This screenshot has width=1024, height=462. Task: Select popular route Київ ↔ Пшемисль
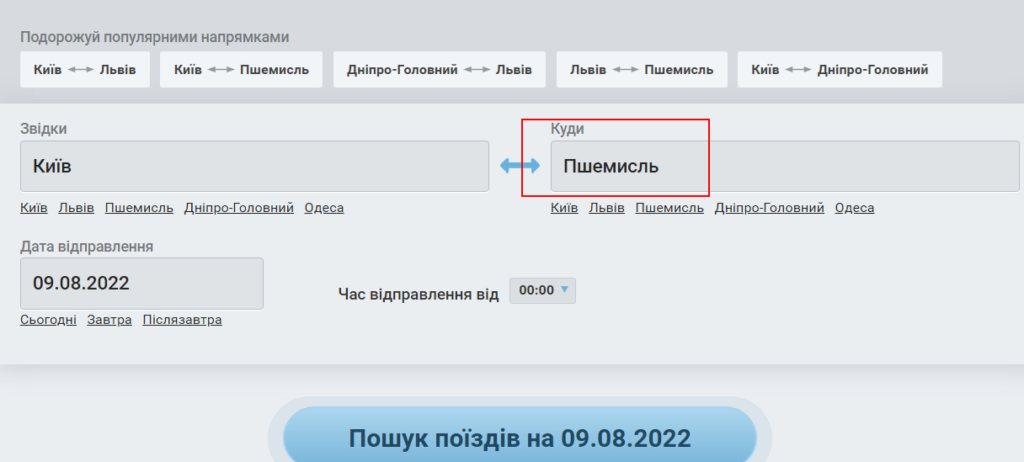(x=242, y=69)
